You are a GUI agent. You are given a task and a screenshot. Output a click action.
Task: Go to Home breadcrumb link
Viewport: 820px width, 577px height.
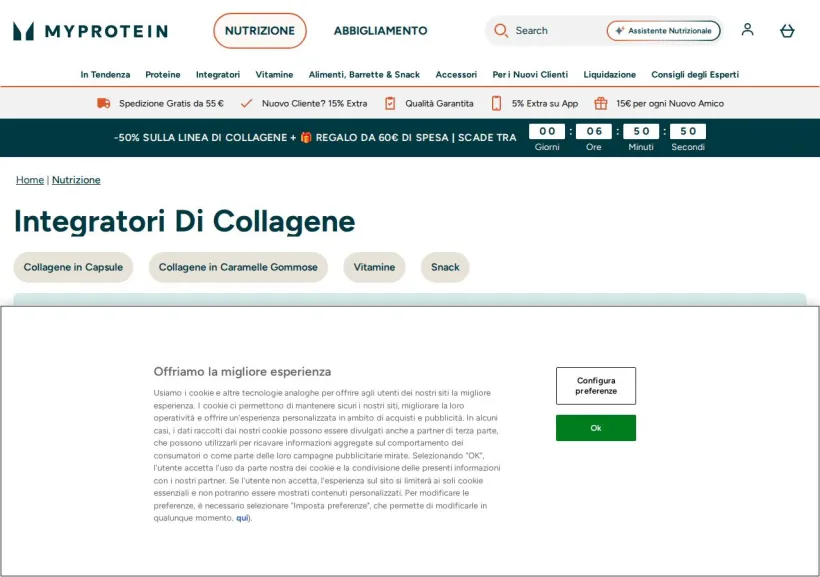click(x=30, y=180)
